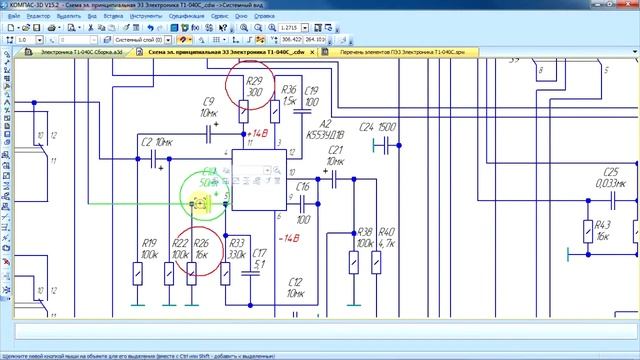Save the drawing with the diskette icon

pyautogui.click(x=37, y=28)
